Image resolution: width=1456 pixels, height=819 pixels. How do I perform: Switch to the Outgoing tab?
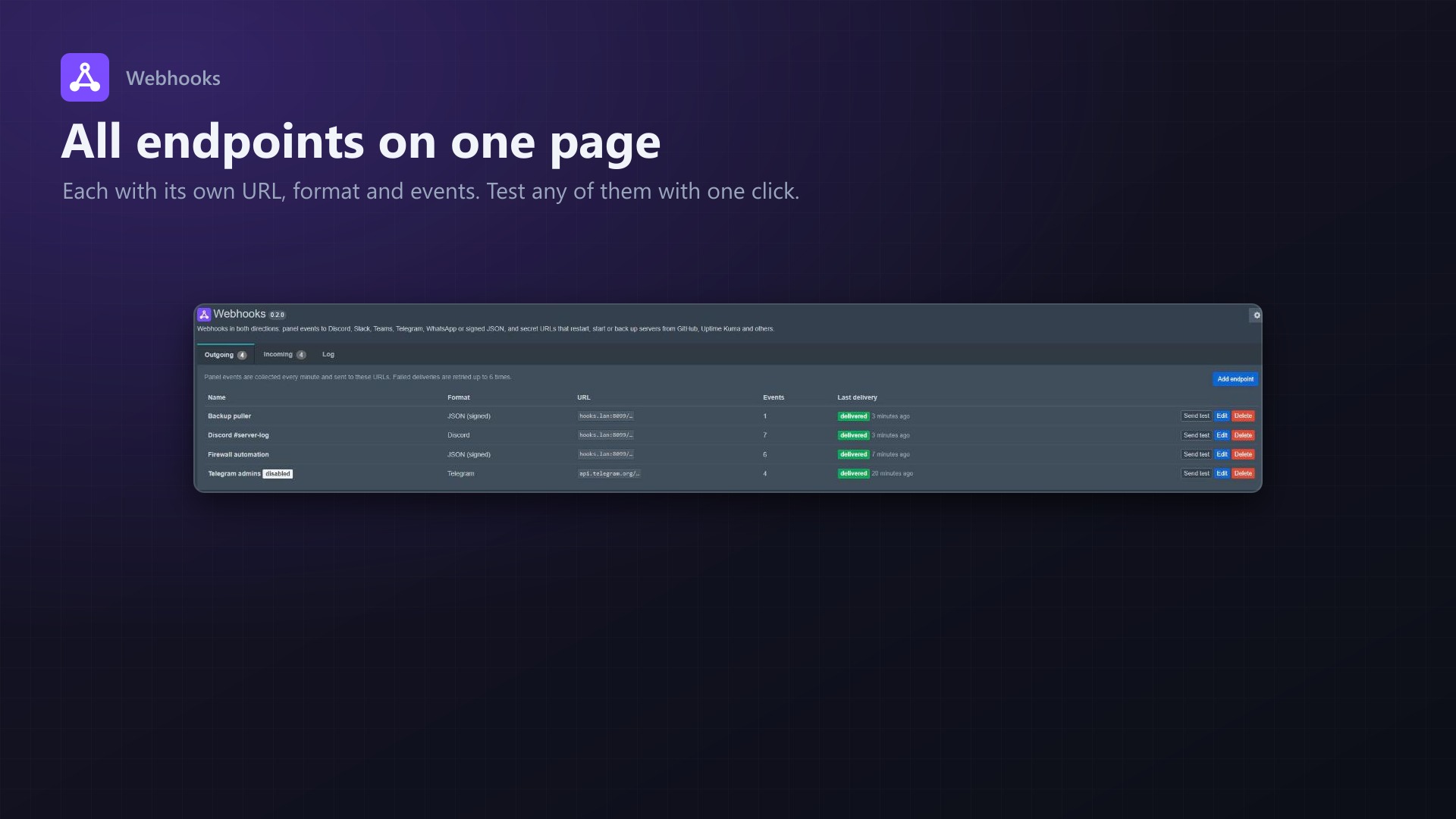225,355
